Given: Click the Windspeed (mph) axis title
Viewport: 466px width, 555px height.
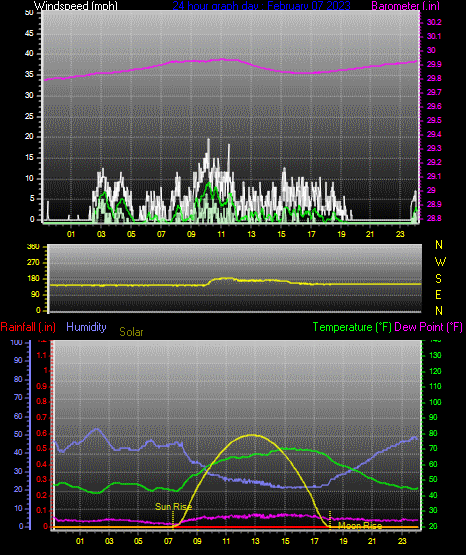Looking at the screenshot, I should coord(75,5).
